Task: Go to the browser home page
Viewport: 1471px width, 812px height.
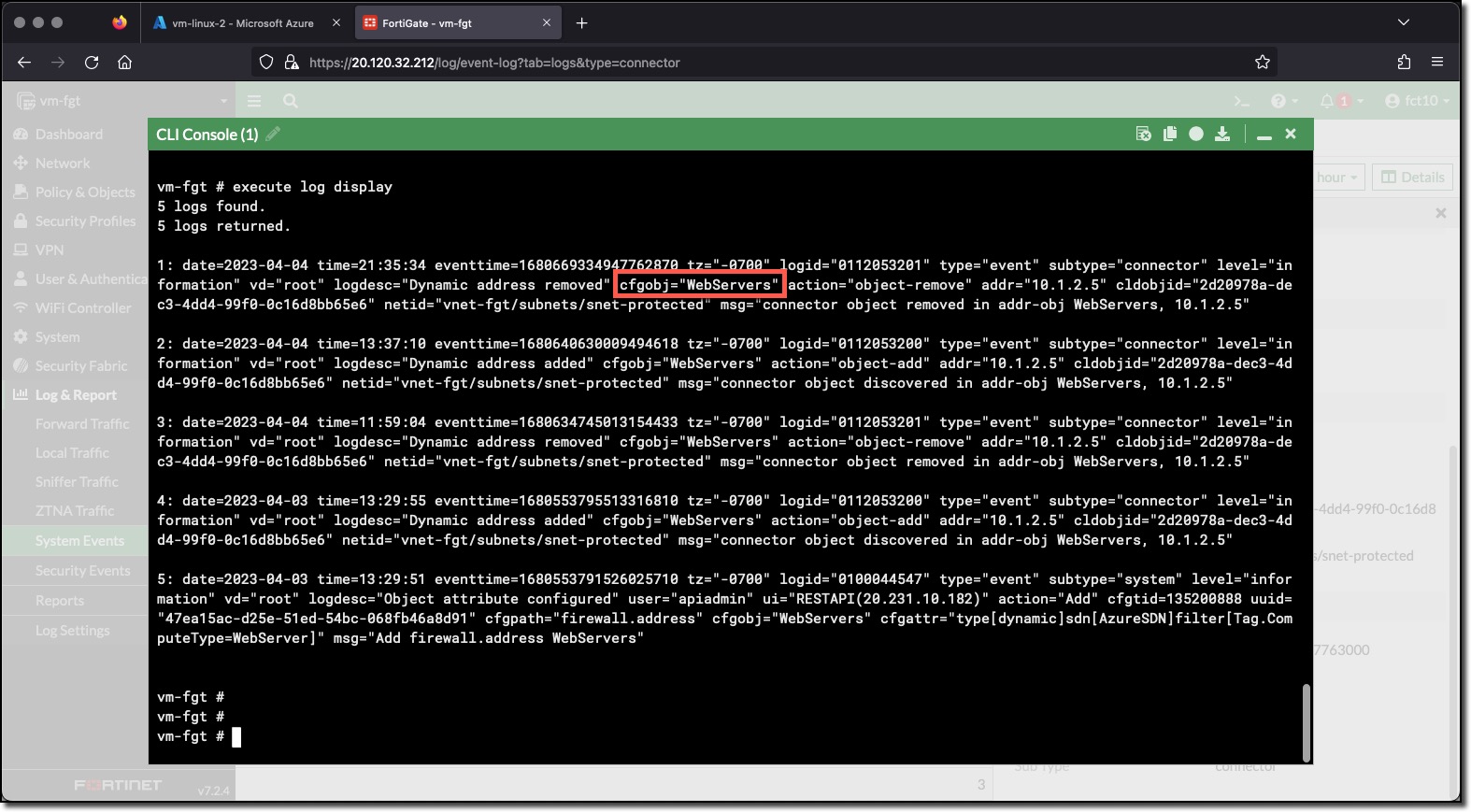Action: click(x=125, y=63)
